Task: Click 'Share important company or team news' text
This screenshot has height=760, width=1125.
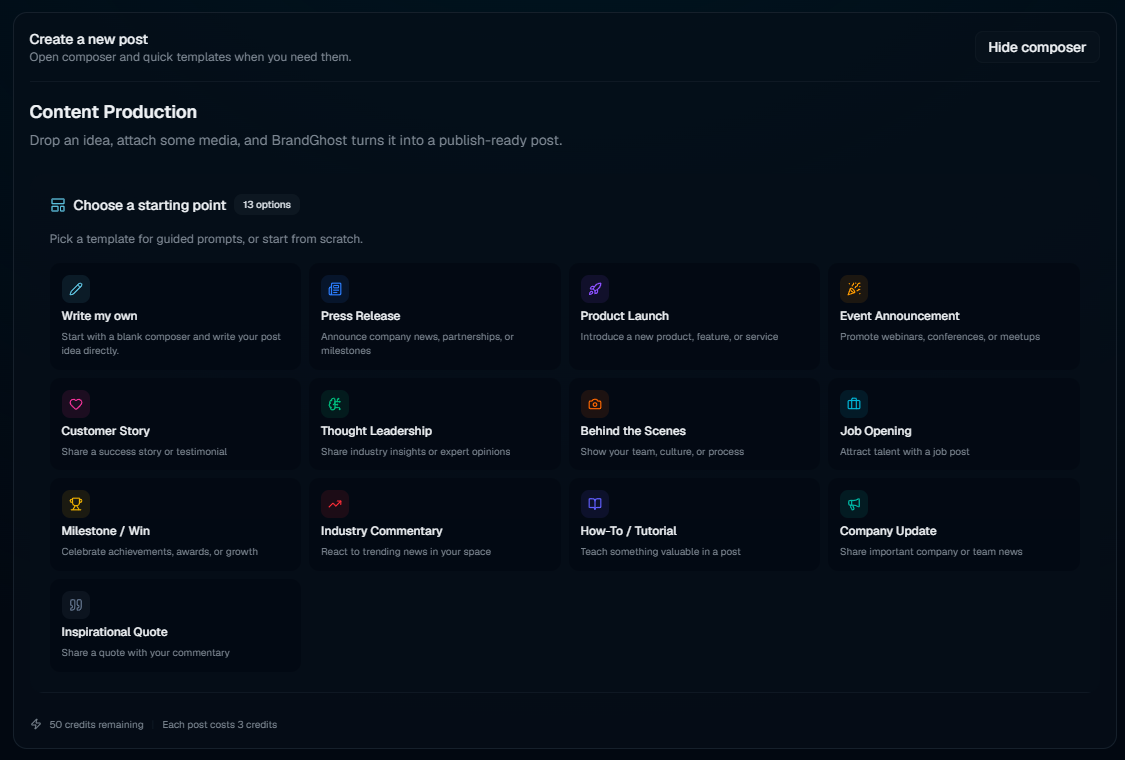Action: coord(931,552)
